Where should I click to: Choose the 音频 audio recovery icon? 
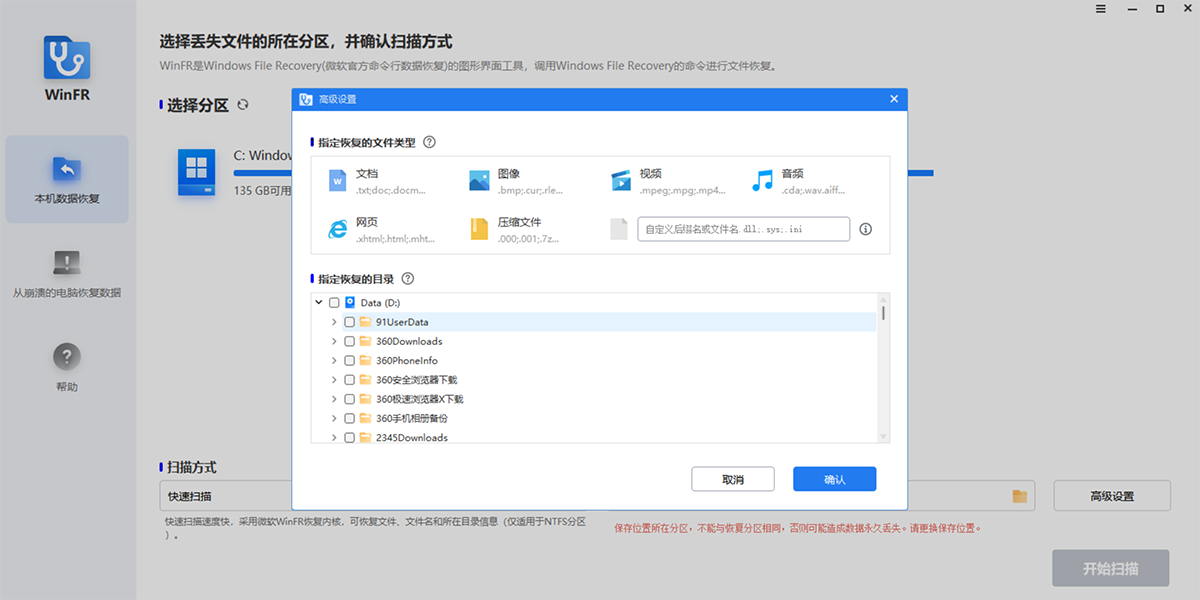(x=761, y=179)
